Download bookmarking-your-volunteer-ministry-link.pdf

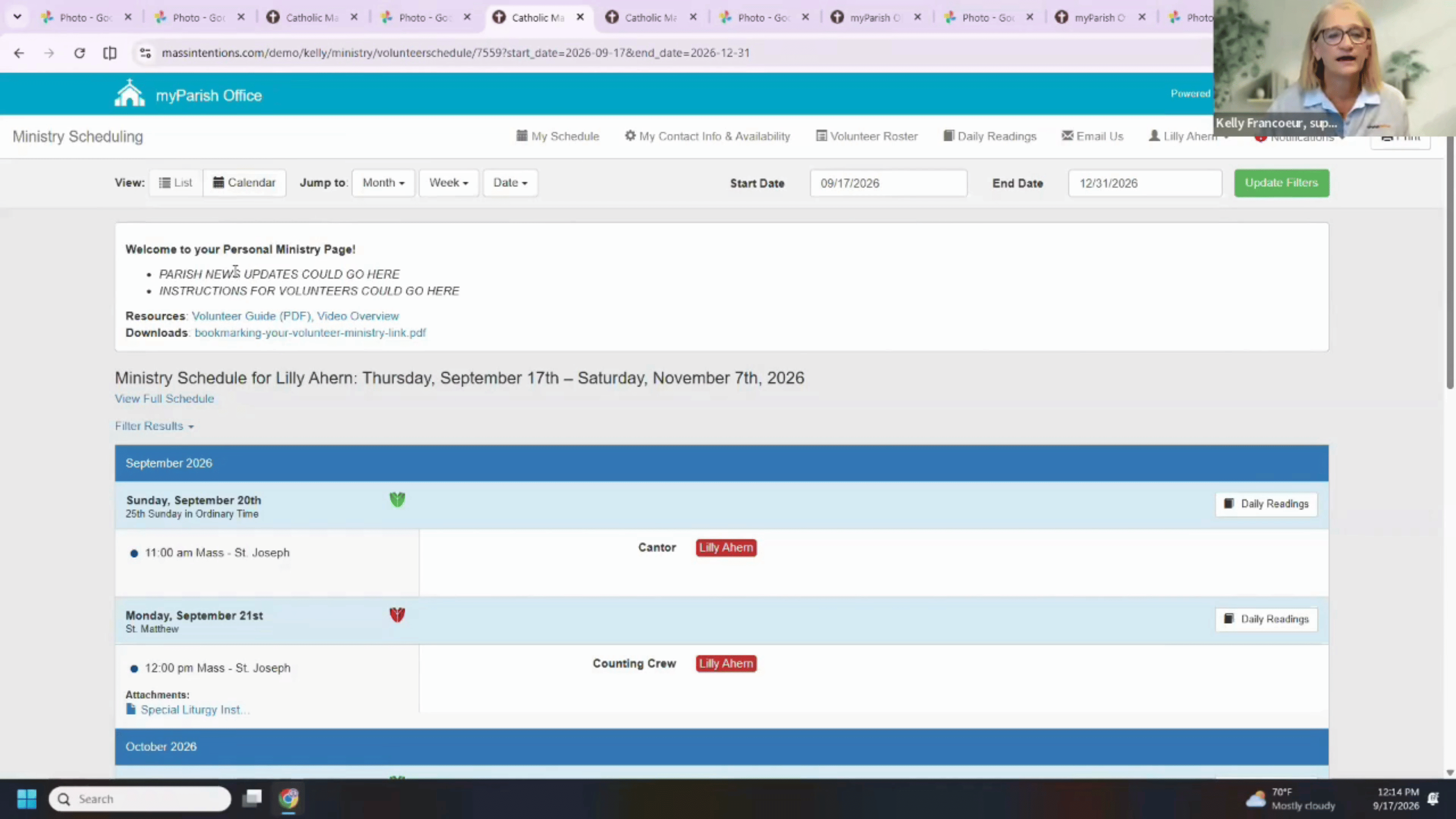point(310,333)
